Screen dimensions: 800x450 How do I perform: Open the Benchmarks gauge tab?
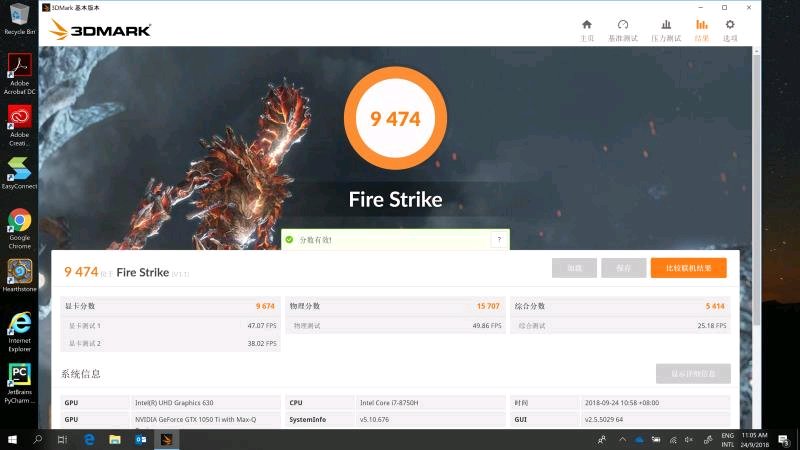point(623,30)
